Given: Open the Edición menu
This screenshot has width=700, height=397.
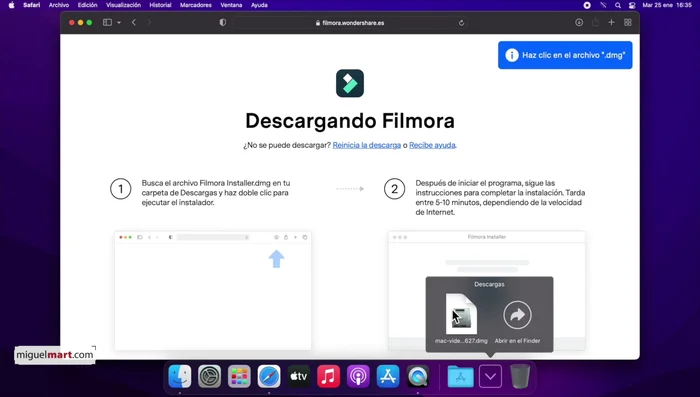Looking at the screenshot, I should pos(88,5).
